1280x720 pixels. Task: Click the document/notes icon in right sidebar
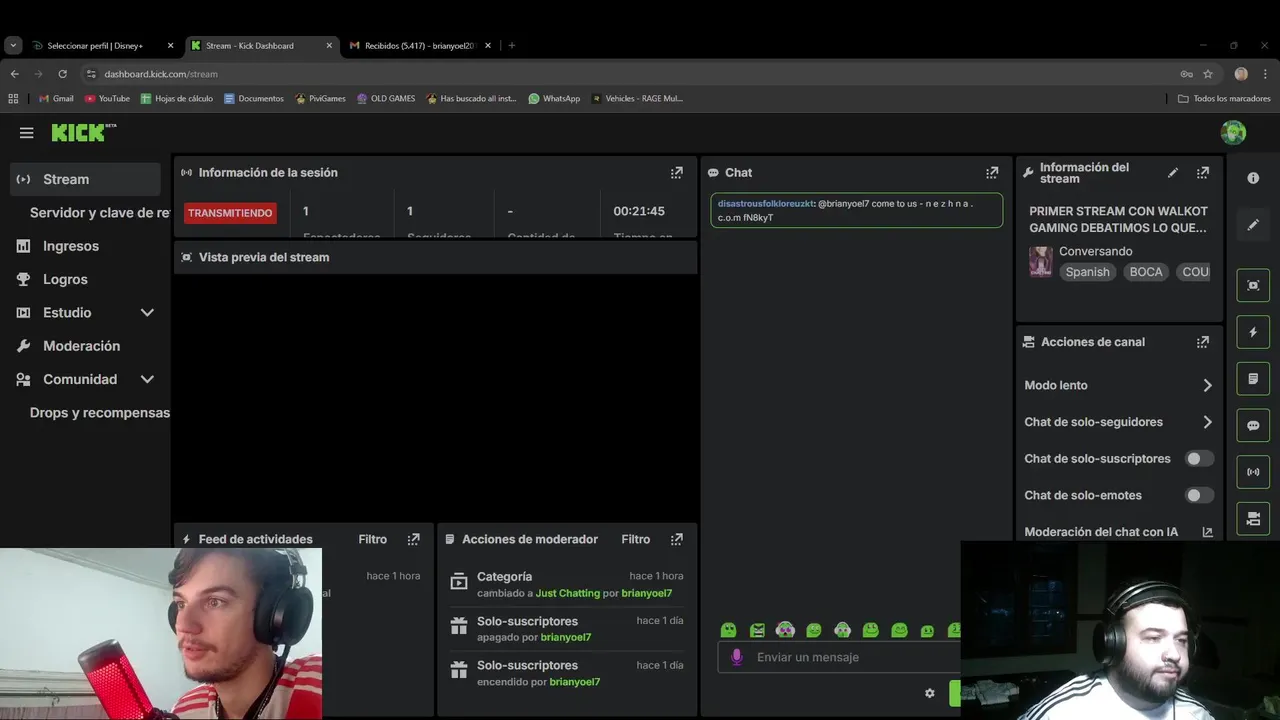coord(1253,379)
